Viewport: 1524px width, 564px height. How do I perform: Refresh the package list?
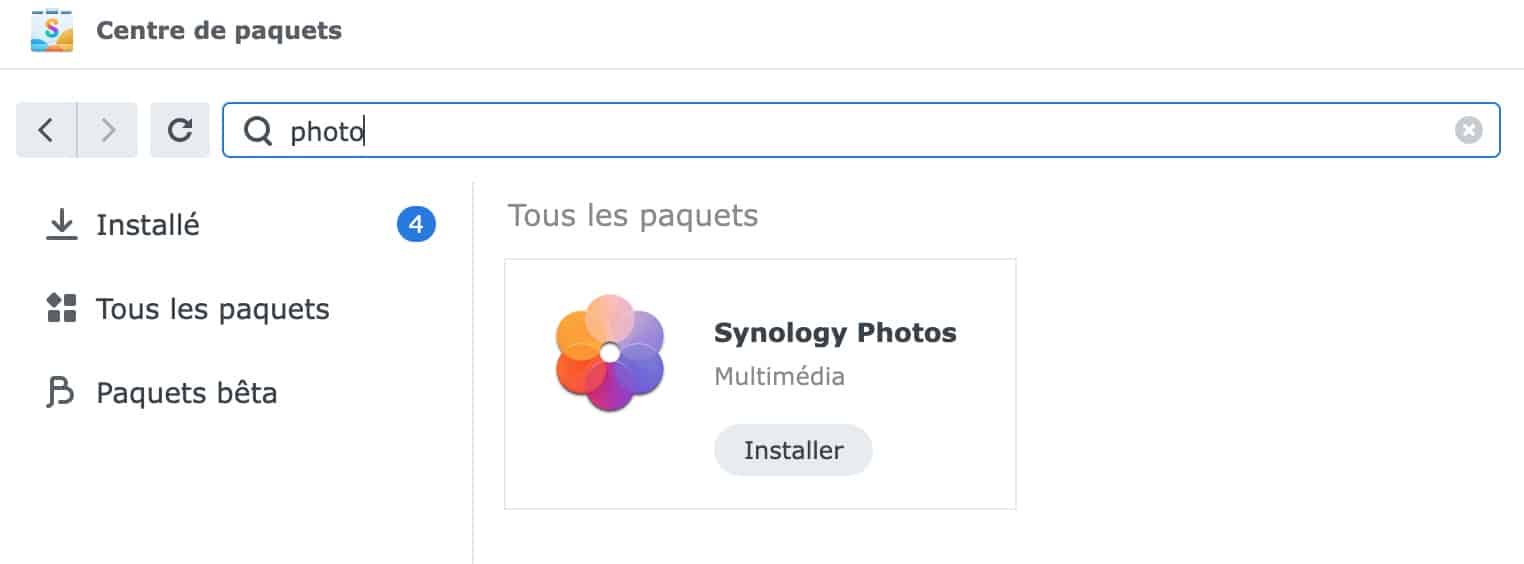click(180, 130)
